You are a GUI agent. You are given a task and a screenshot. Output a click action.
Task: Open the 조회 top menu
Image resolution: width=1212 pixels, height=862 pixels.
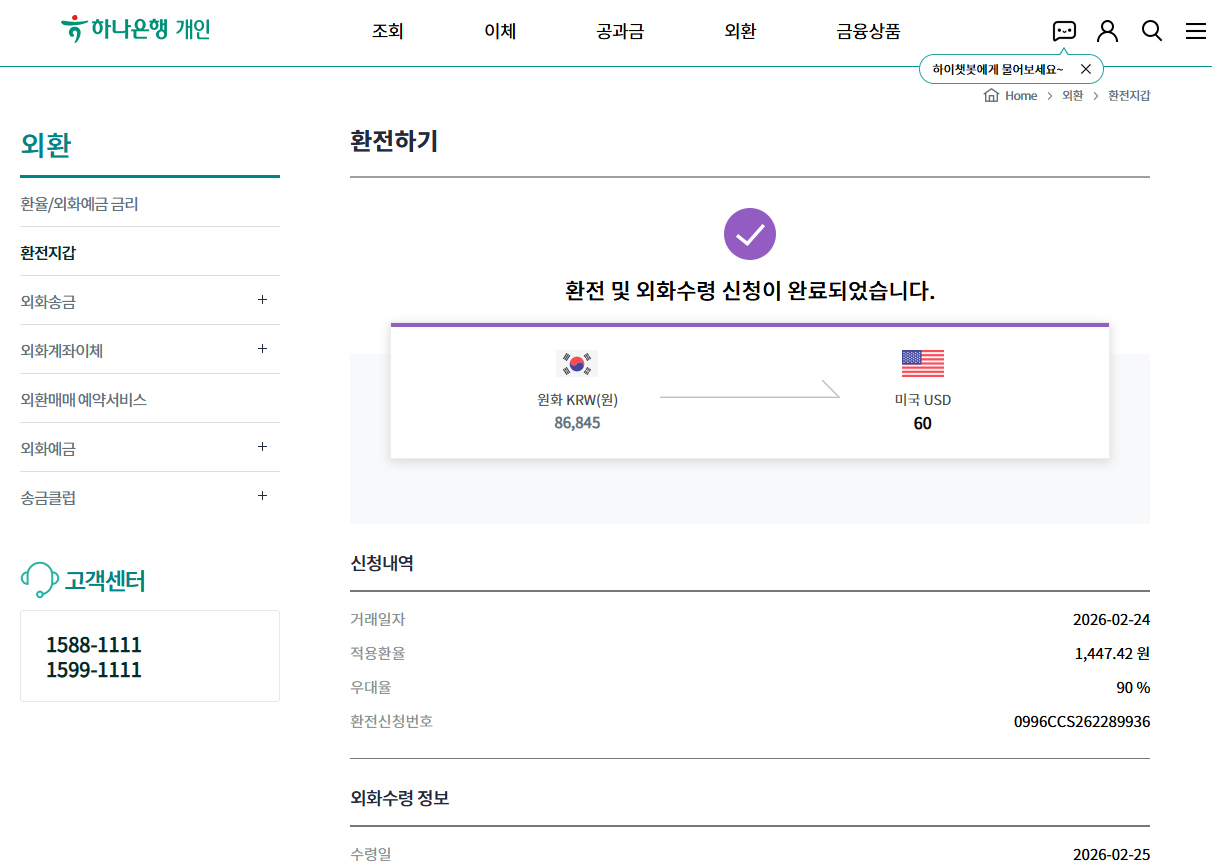(387, 31)
